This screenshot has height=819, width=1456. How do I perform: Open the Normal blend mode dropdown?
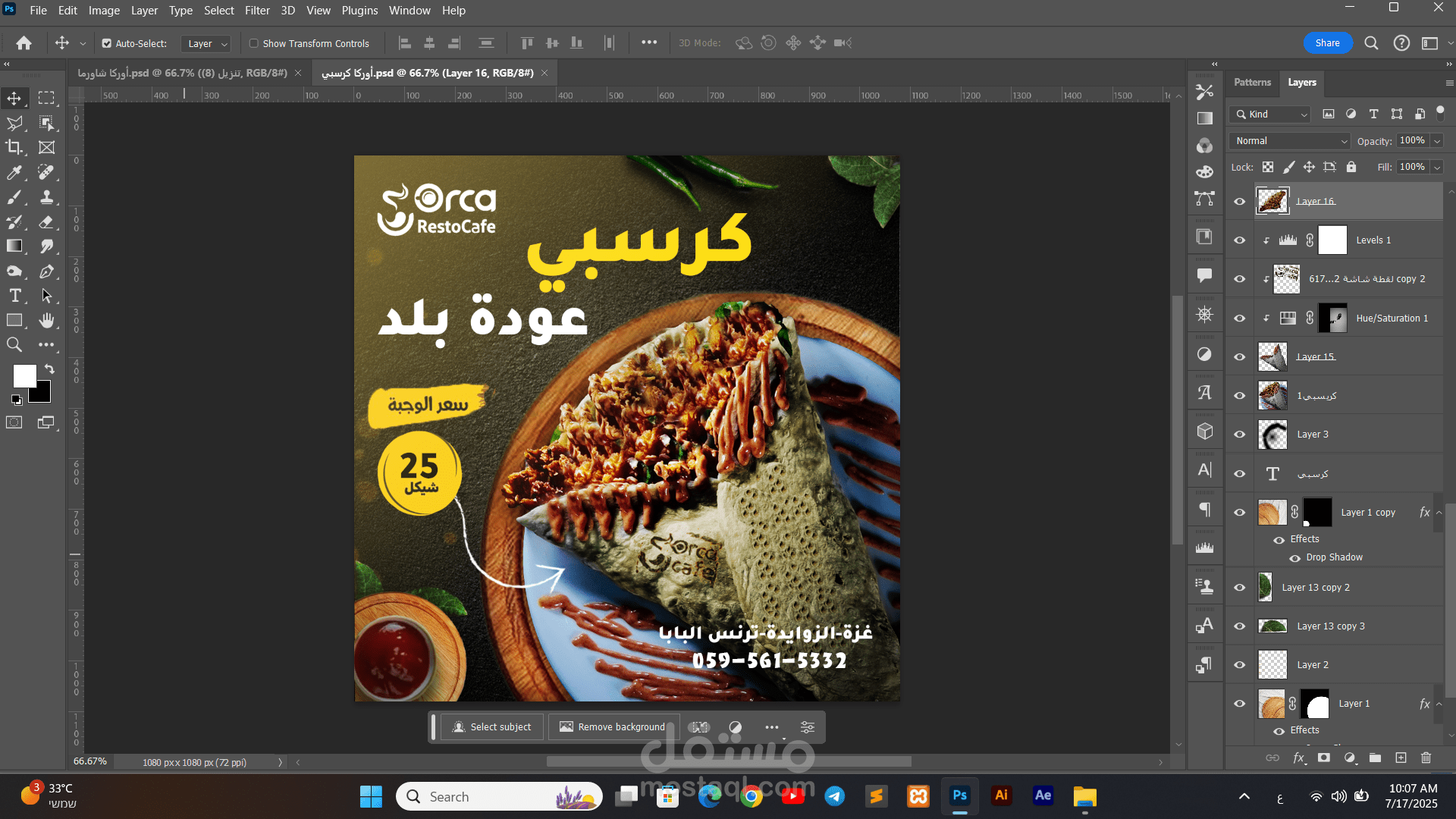tap(1289, 141)
